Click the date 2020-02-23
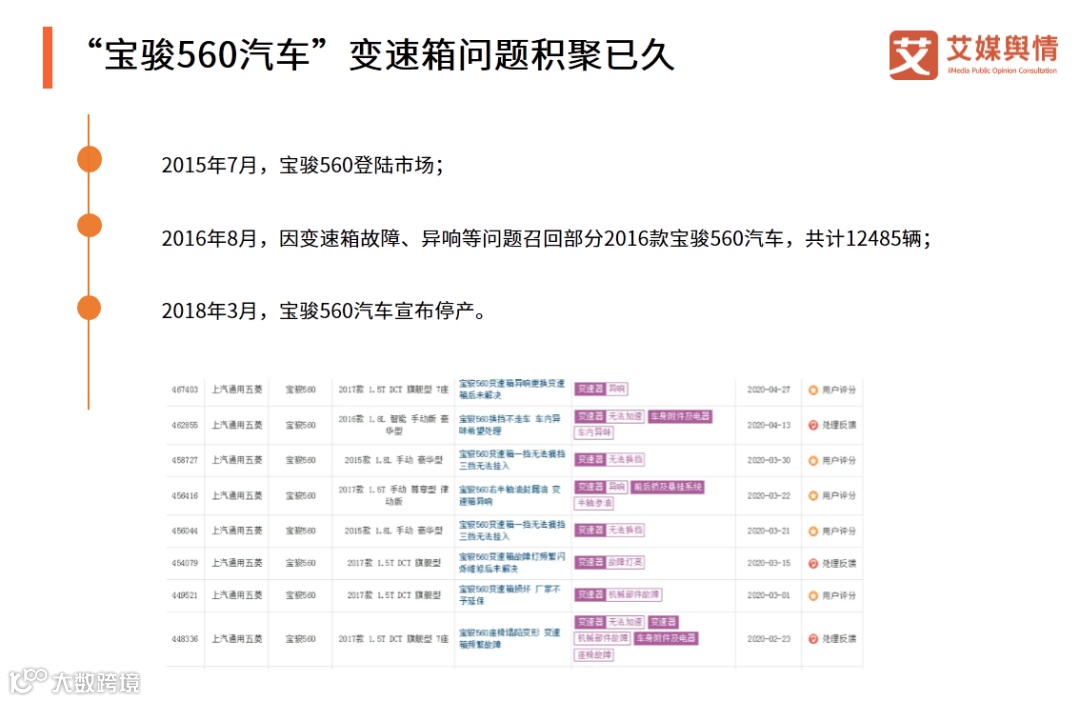 click(769, 639)
